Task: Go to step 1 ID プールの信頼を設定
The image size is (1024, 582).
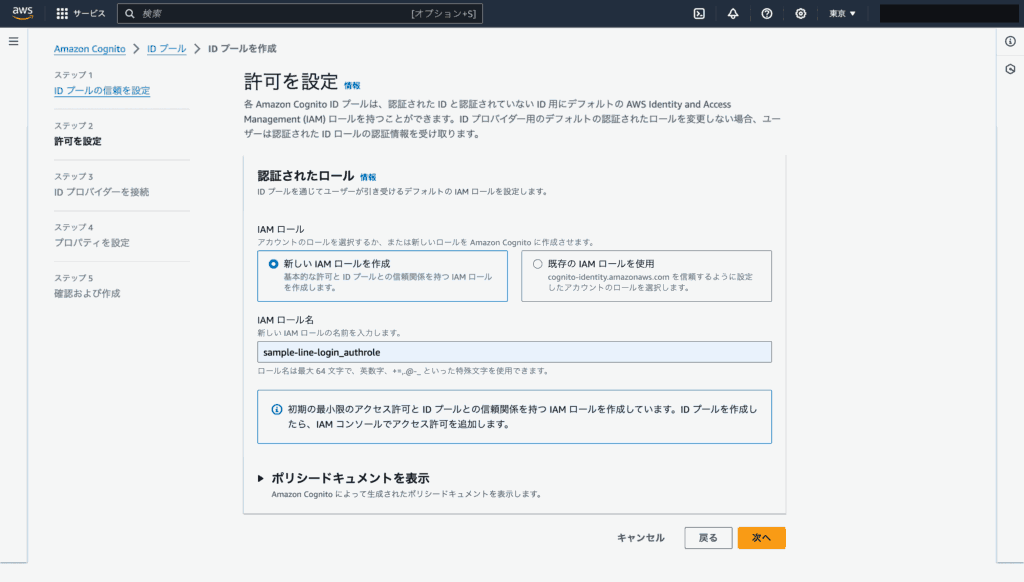Action: (x=102, y=91)
